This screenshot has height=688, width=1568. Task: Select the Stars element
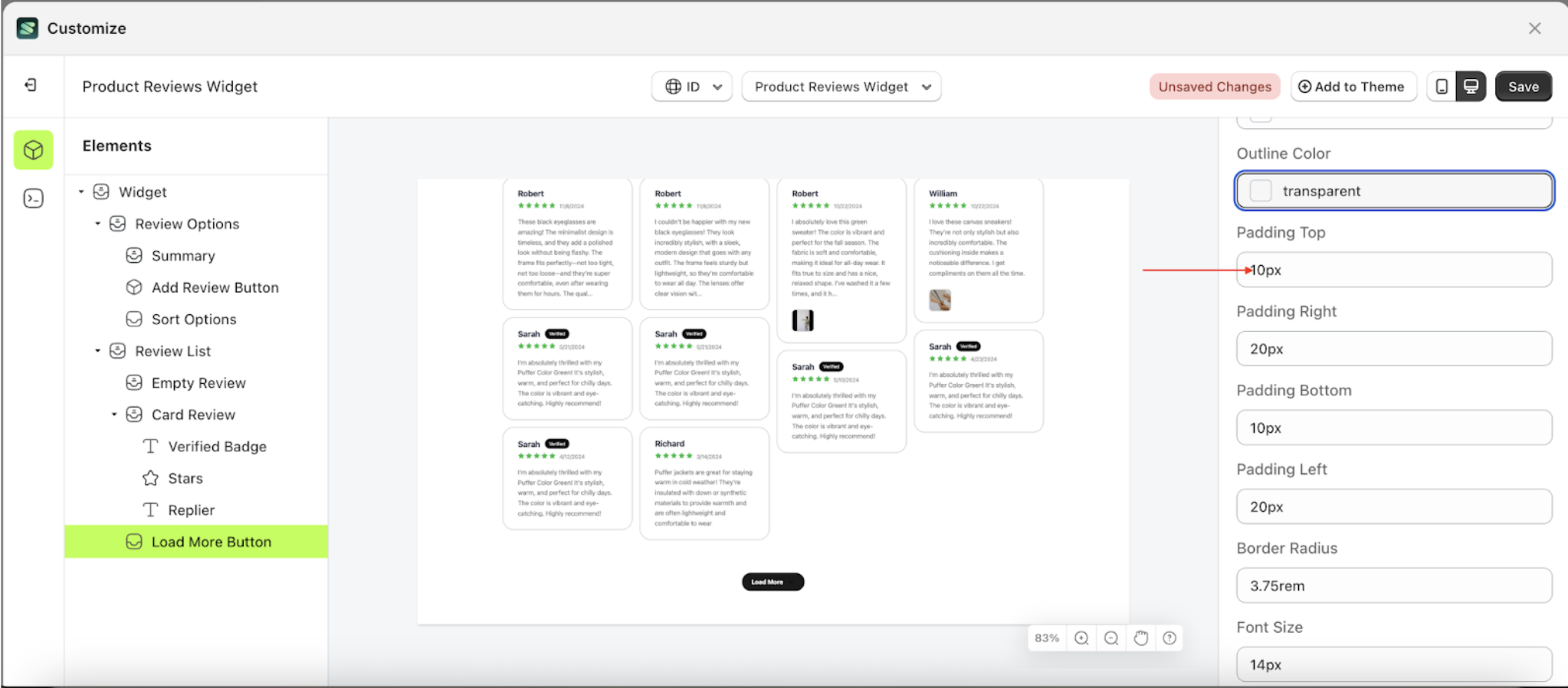185,478
